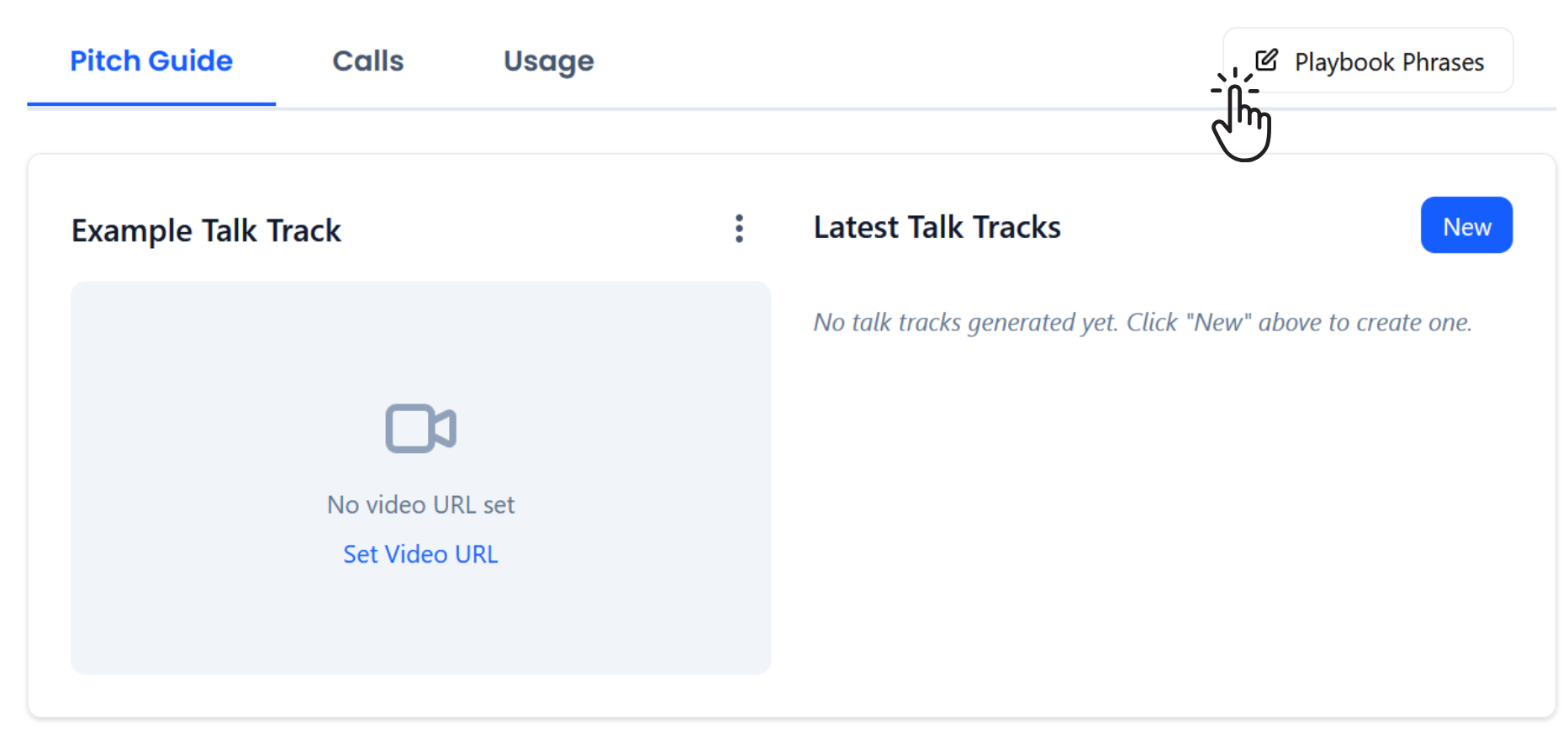Open the three-dot options menu for Example Talk Track

coord(739,229)
